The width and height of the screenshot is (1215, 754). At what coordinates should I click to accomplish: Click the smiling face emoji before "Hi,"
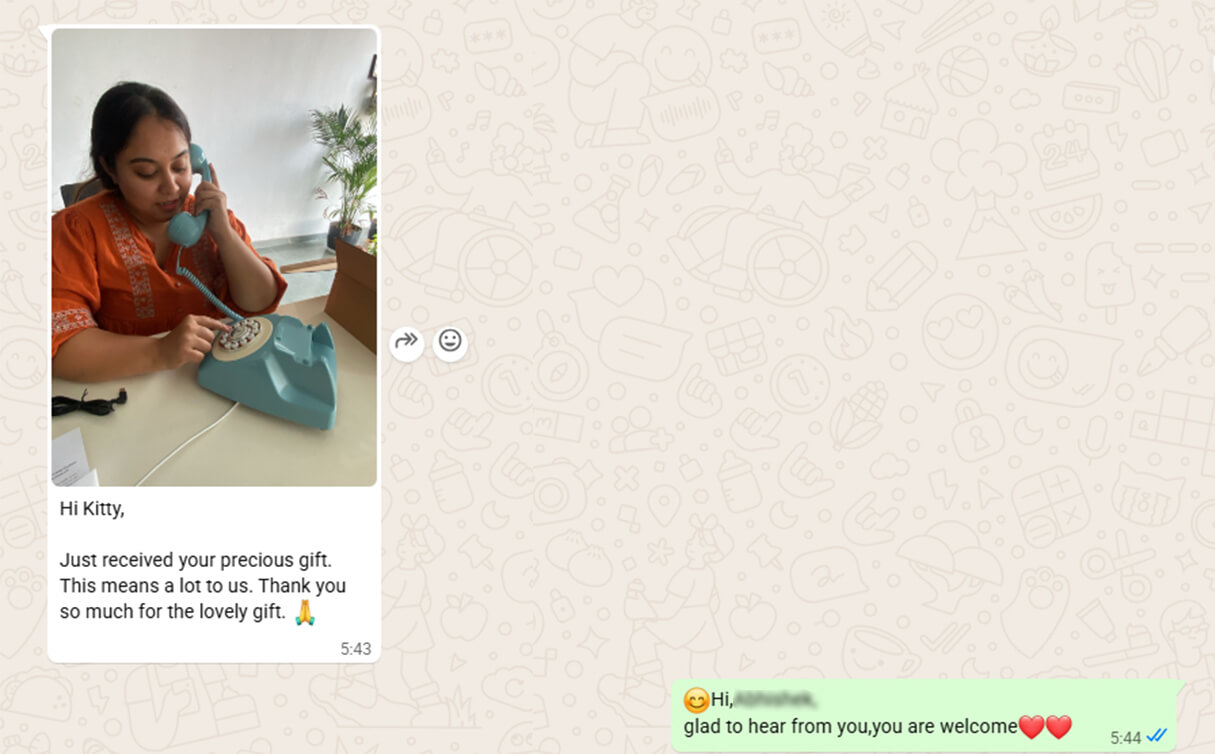pyautogui.click(x=695, y=700)
